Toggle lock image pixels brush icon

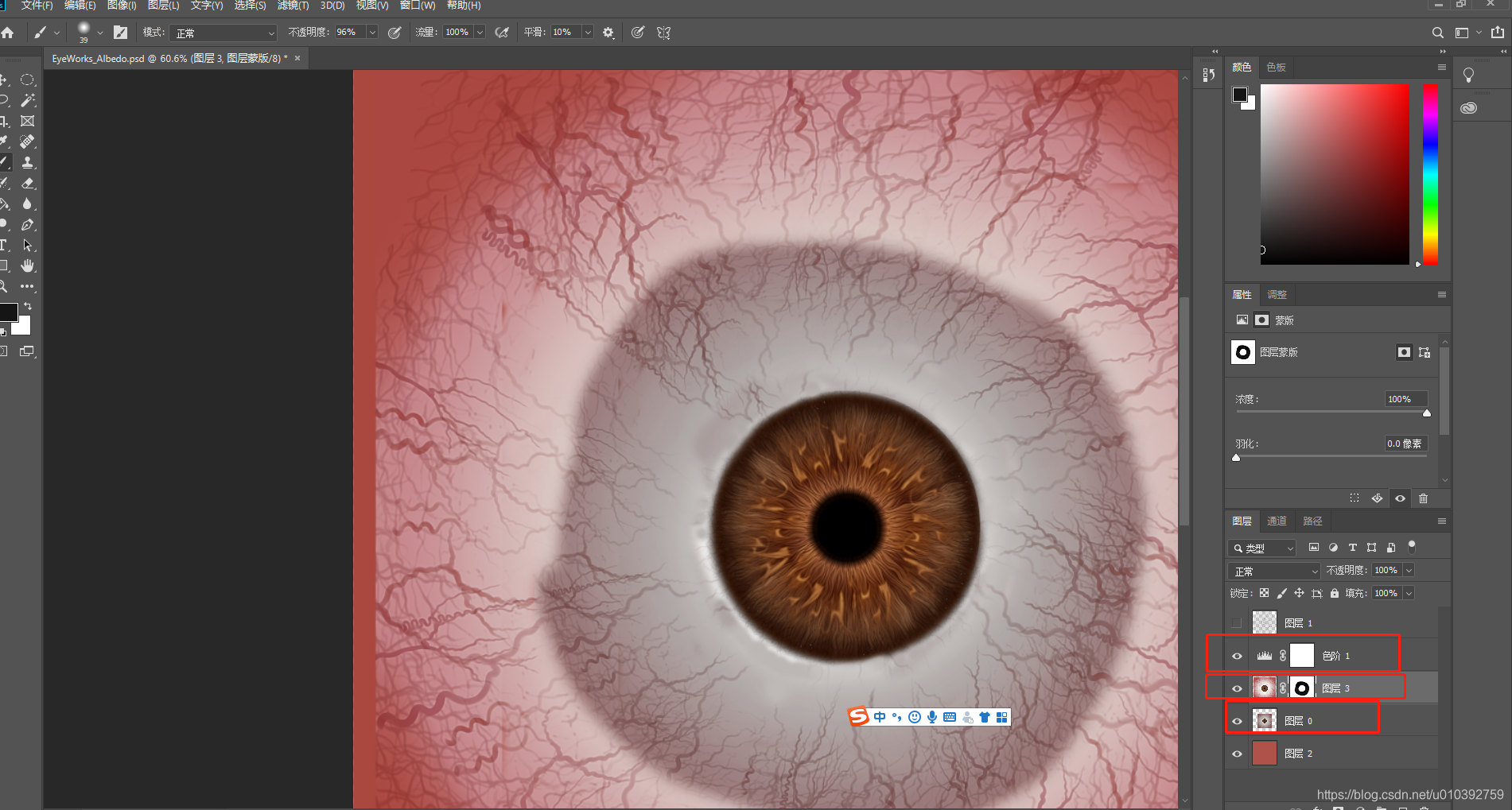[1281, 593]
